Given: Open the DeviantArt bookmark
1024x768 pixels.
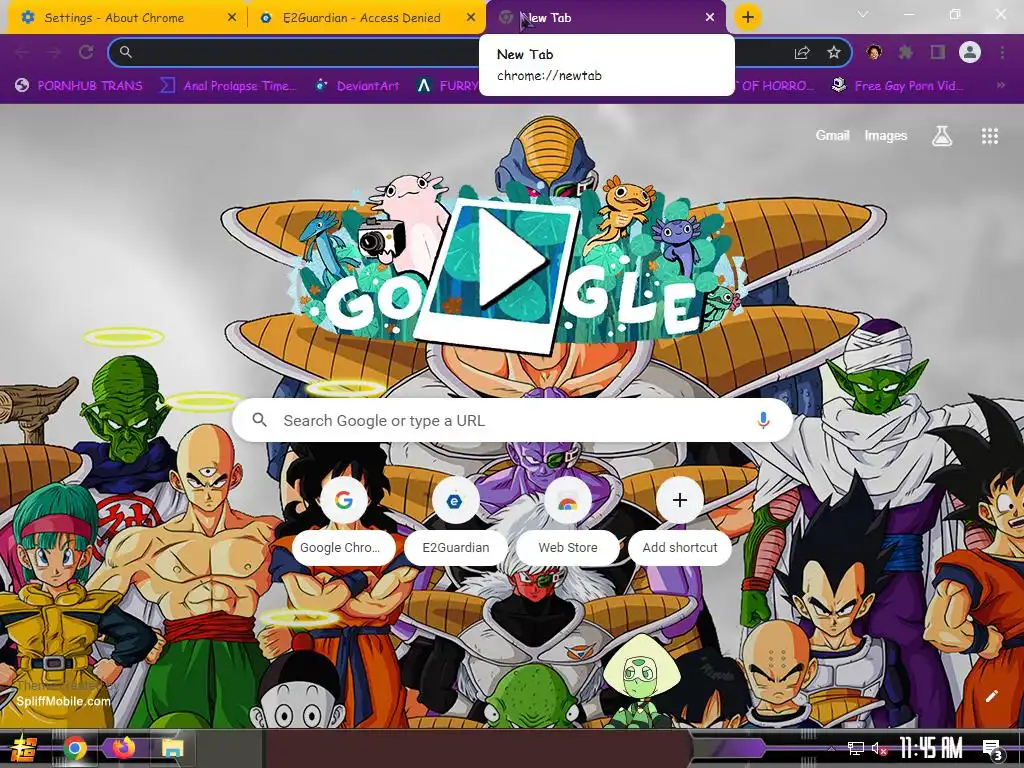Looking at the screenshot, I should 357,85.
